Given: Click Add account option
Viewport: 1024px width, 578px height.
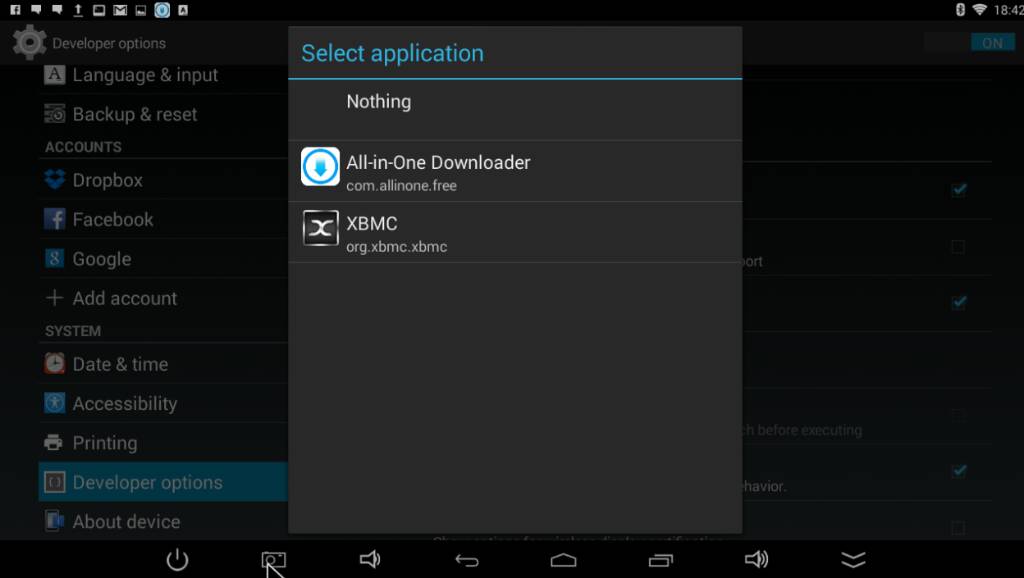Looking at the screenshot, I should coord(124,299).
